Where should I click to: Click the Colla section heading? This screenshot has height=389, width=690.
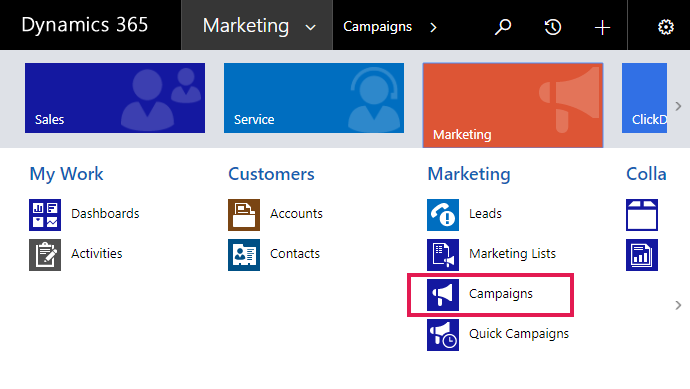[x=646, y=174]
